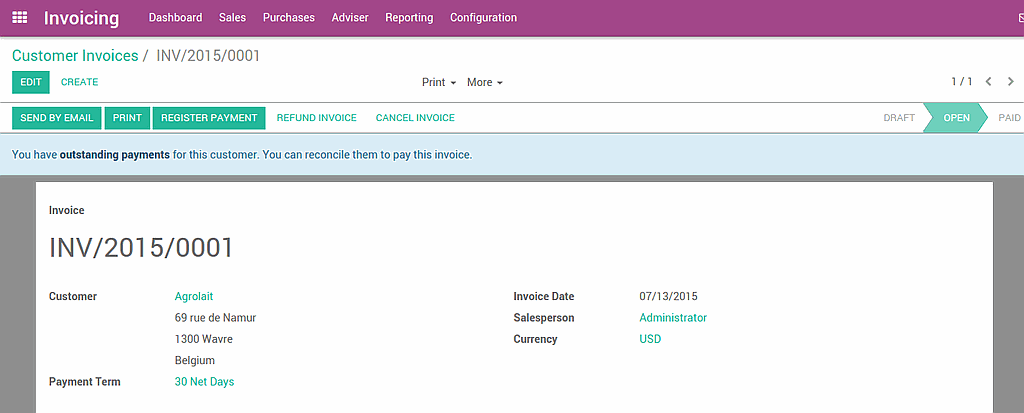The height and width of the screenshot is (413, 1024).
Task: Click Cancel Invoice button
Action: point(415,118)
